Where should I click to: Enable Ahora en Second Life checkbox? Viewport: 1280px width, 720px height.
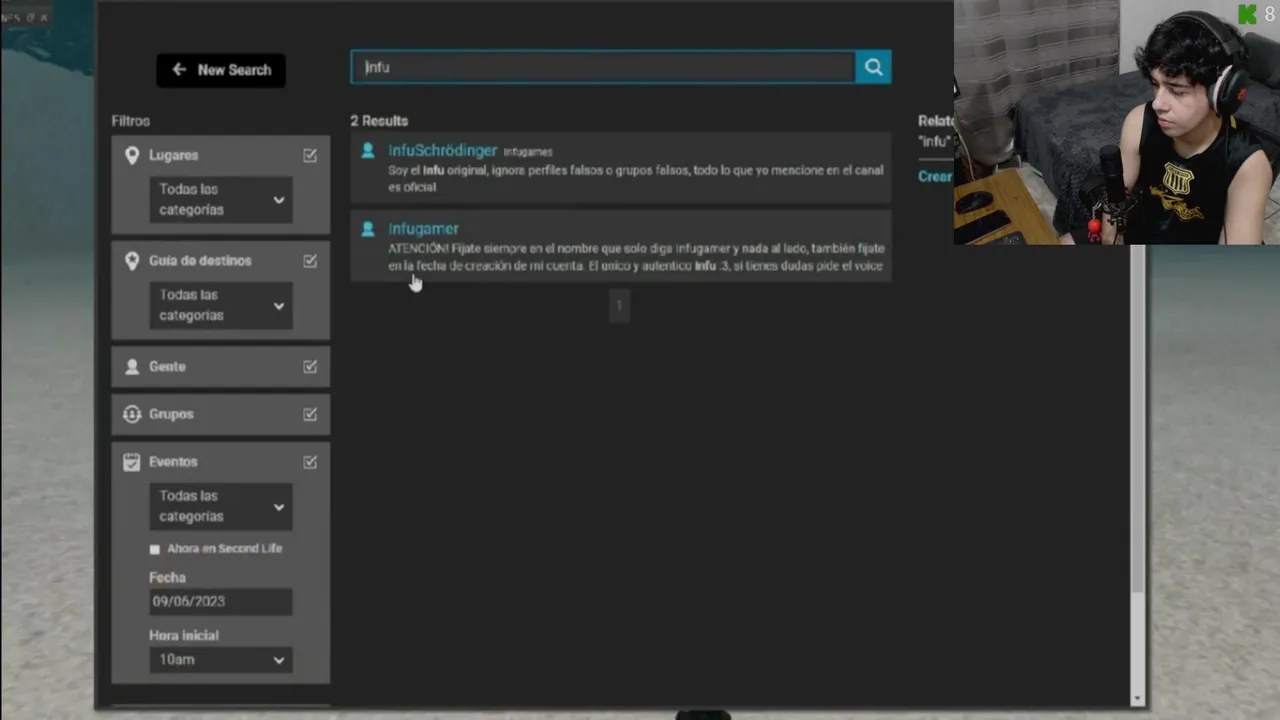click(x=154, y=549)
